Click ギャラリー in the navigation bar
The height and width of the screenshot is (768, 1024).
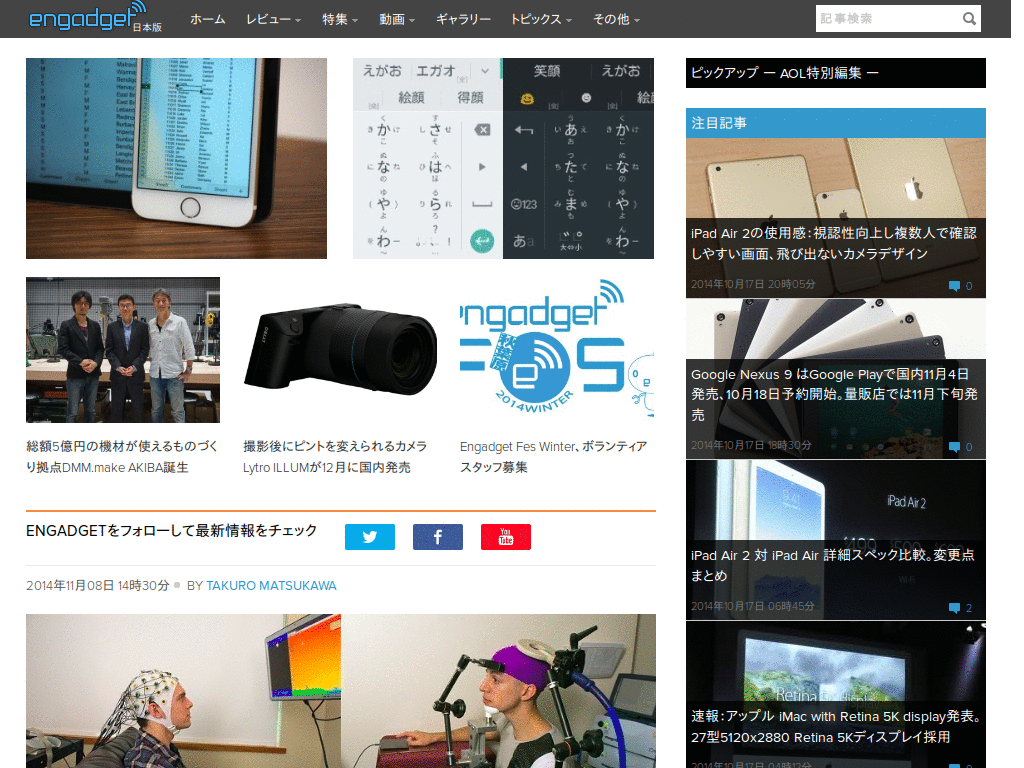click(463, 18)
